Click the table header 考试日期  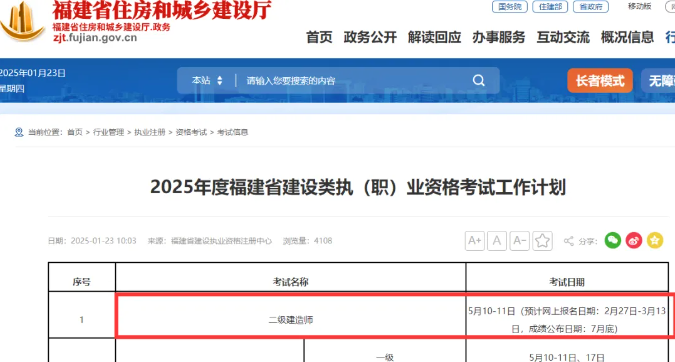pyautogui.click(x=567, y=282)
